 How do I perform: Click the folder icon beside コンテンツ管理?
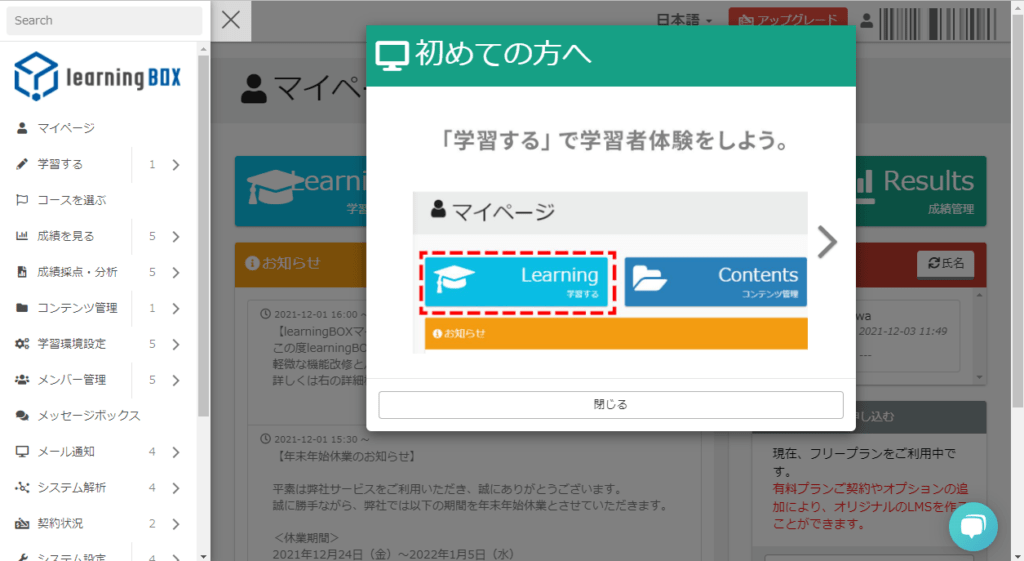(22, 308)
